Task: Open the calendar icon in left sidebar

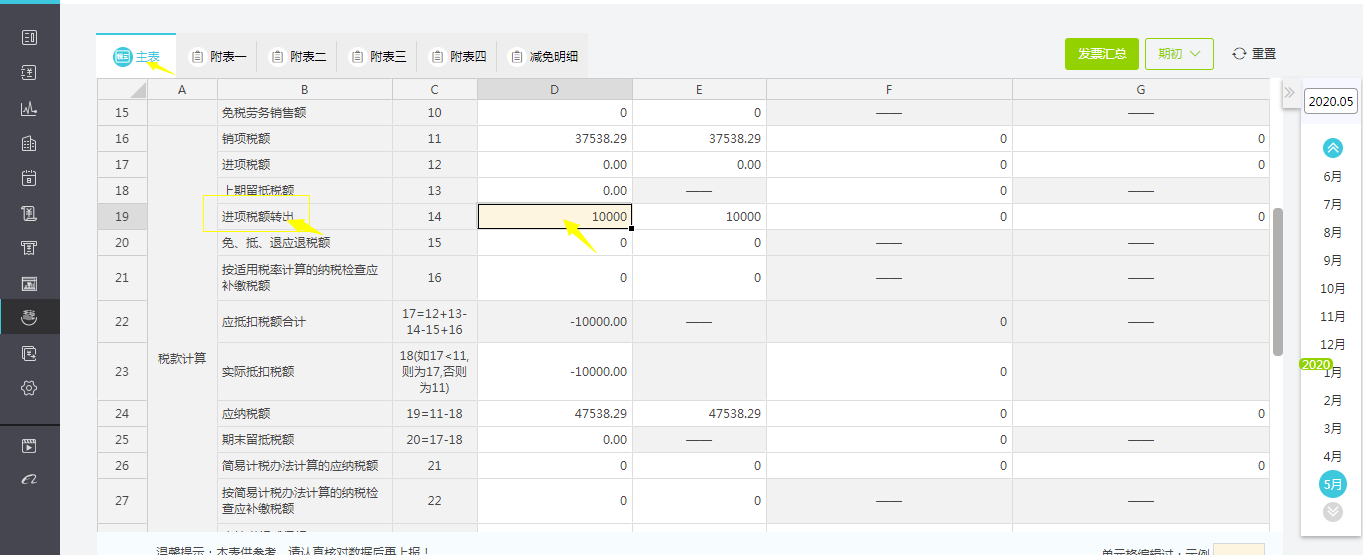Action: coord(29,179)
